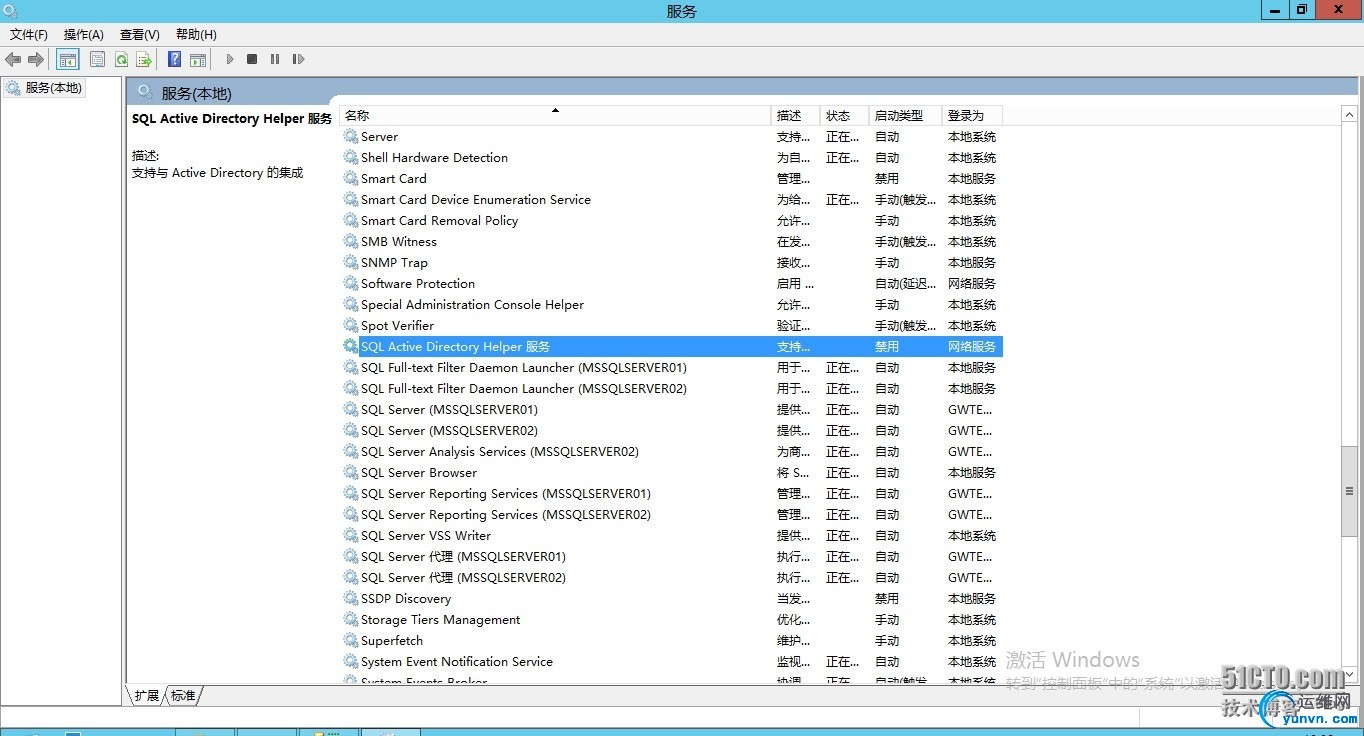1364x736 pixels.
Task: Click the vertical scrollbar up arrow
Action: point(1350,116)
